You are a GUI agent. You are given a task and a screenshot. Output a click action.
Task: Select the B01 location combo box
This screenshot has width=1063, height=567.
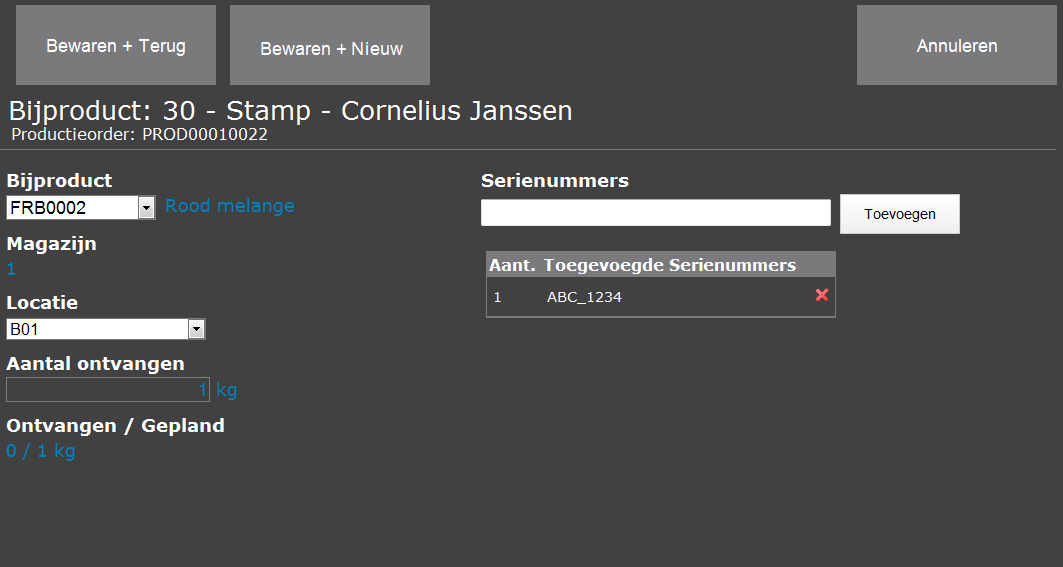click(x=98, y=330)
